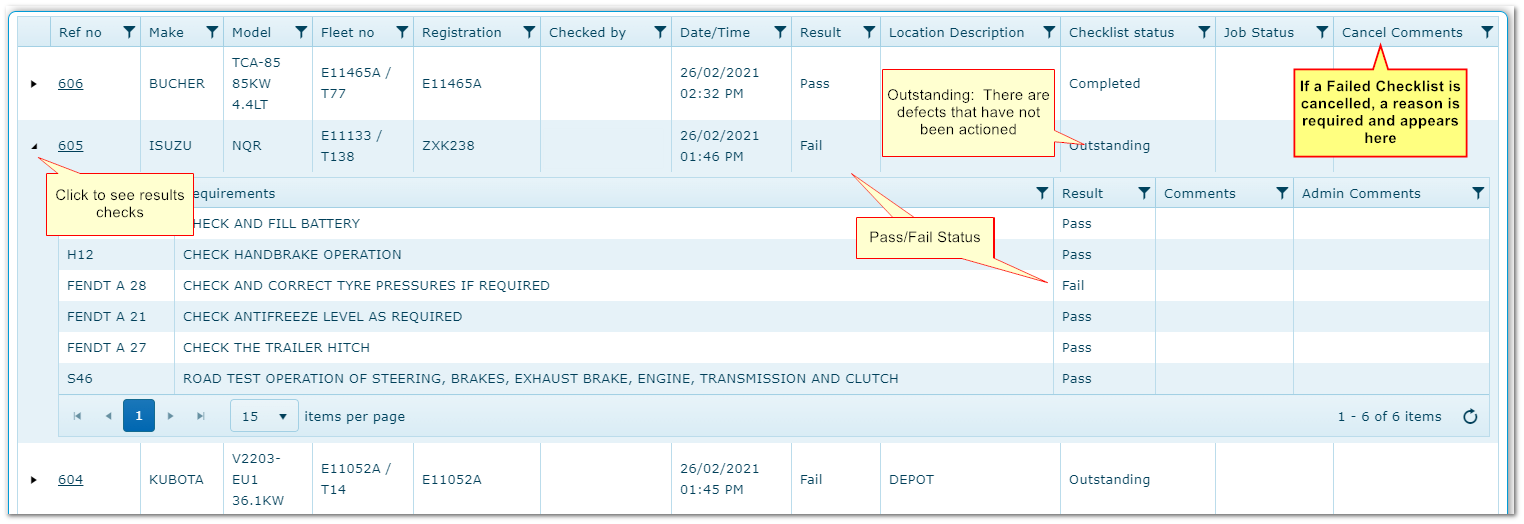Open the items per page dropdown

coord(264,416)
